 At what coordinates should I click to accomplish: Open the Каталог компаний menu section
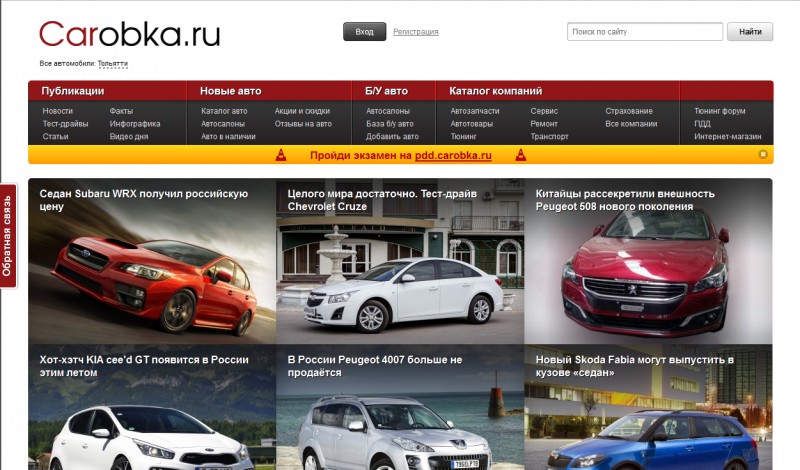coord(495,91)
